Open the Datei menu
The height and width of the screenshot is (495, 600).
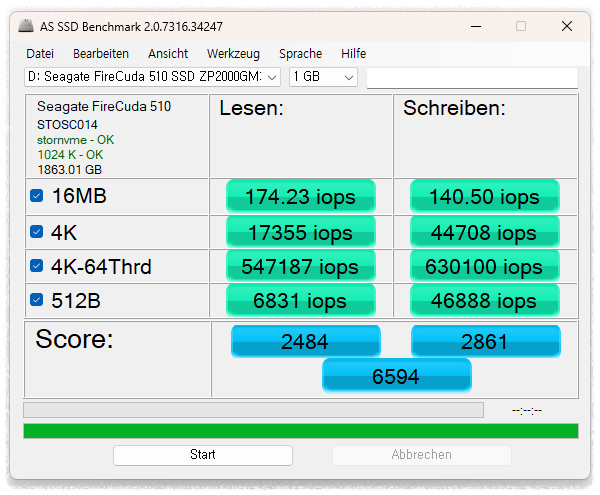40,54
